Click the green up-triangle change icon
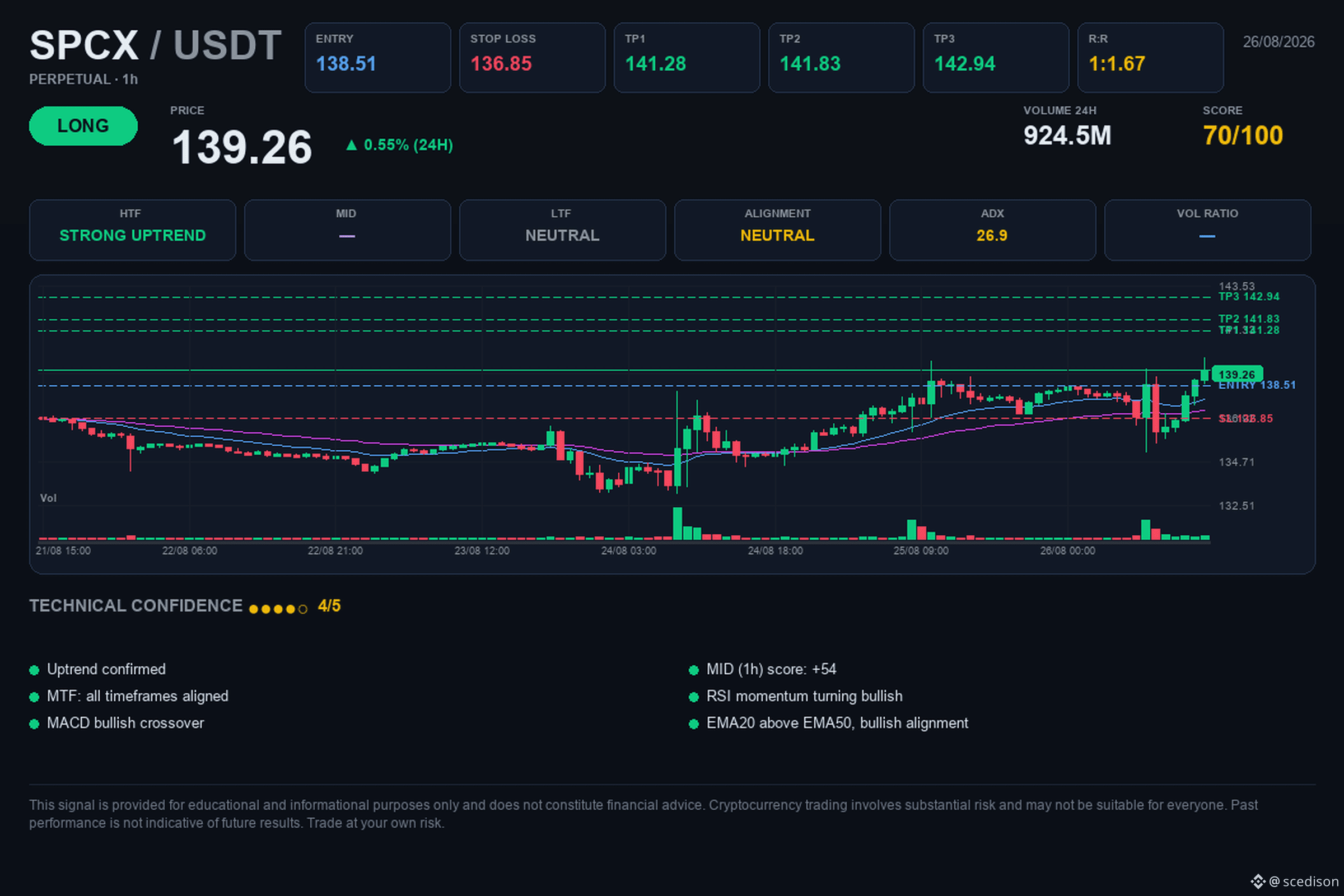The image size is (1344, 896). [352, 145]
